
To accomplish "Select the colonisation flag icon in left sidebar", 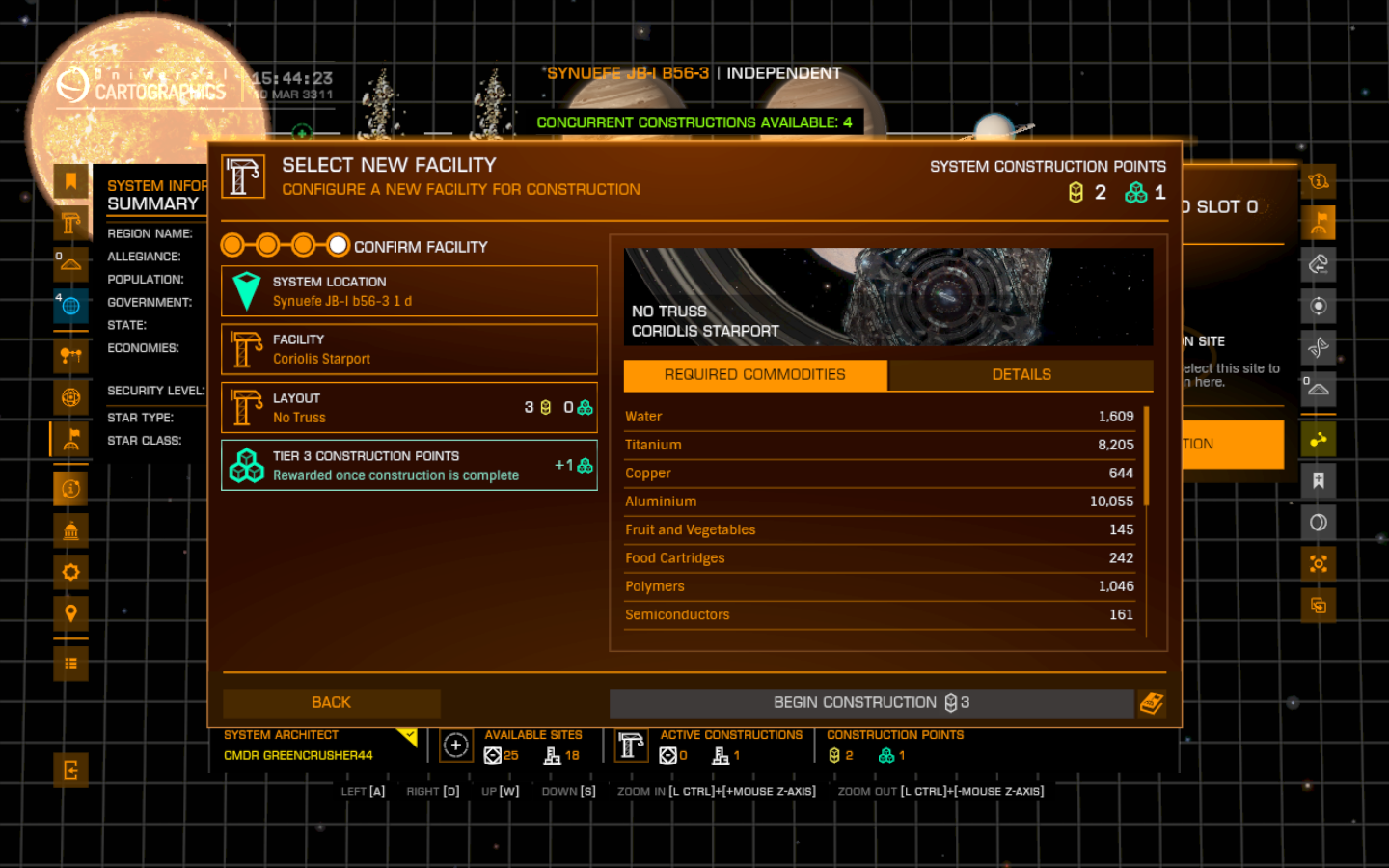I will (70, 439).
